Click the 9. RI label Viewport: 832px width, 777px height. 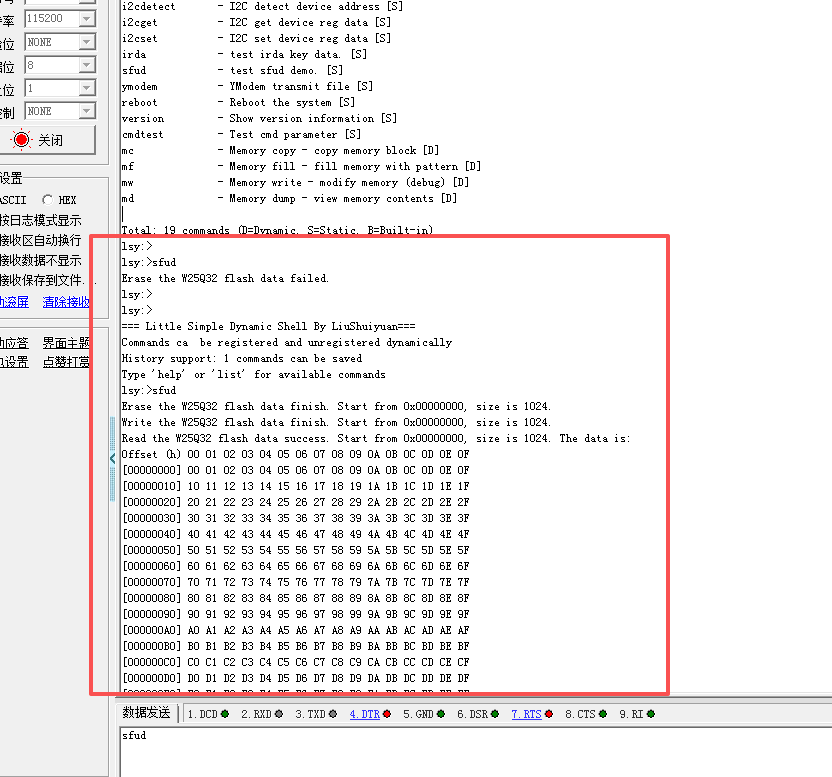tap(631, 714)
